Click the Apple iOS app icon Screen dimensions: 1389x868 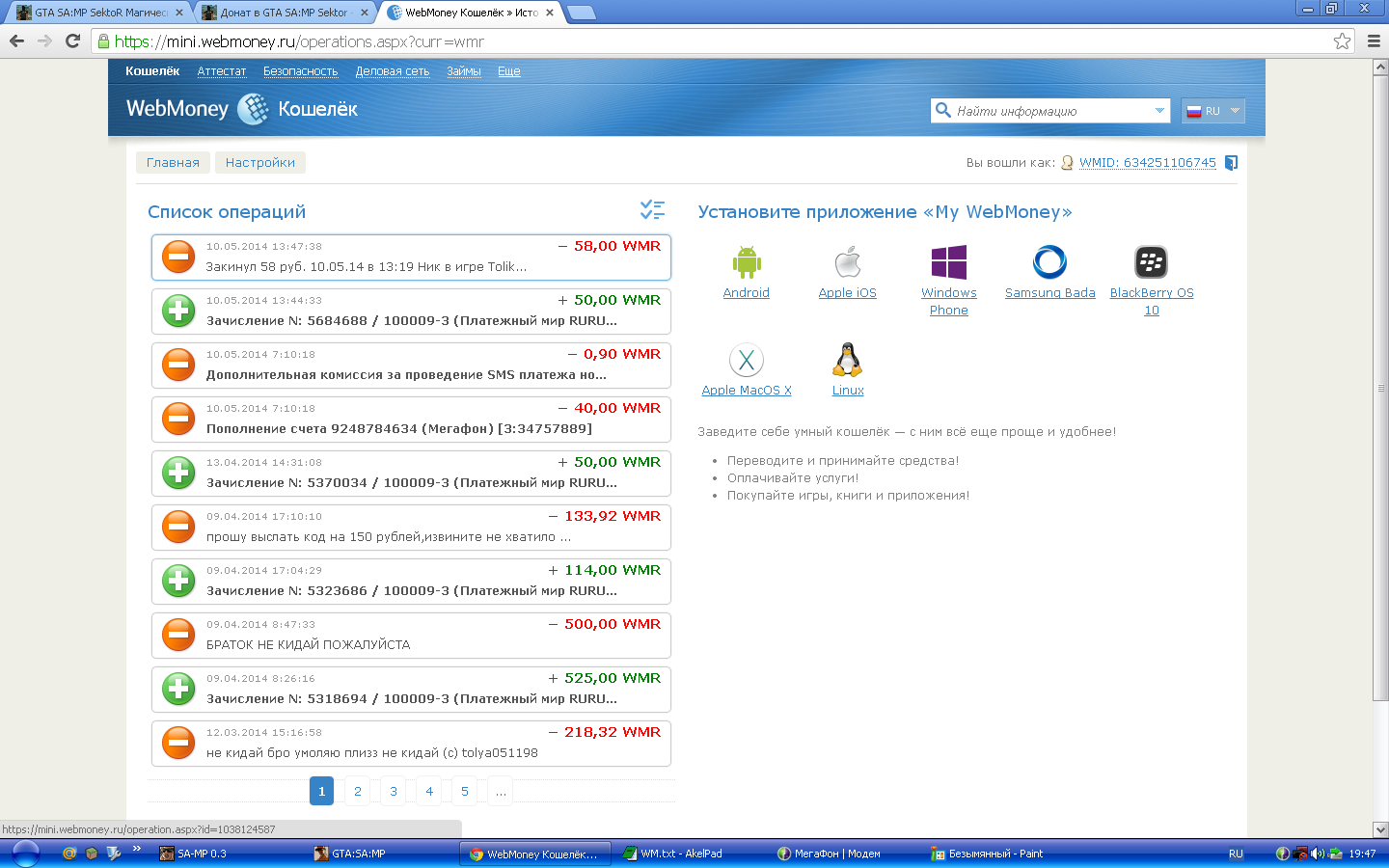848,261
